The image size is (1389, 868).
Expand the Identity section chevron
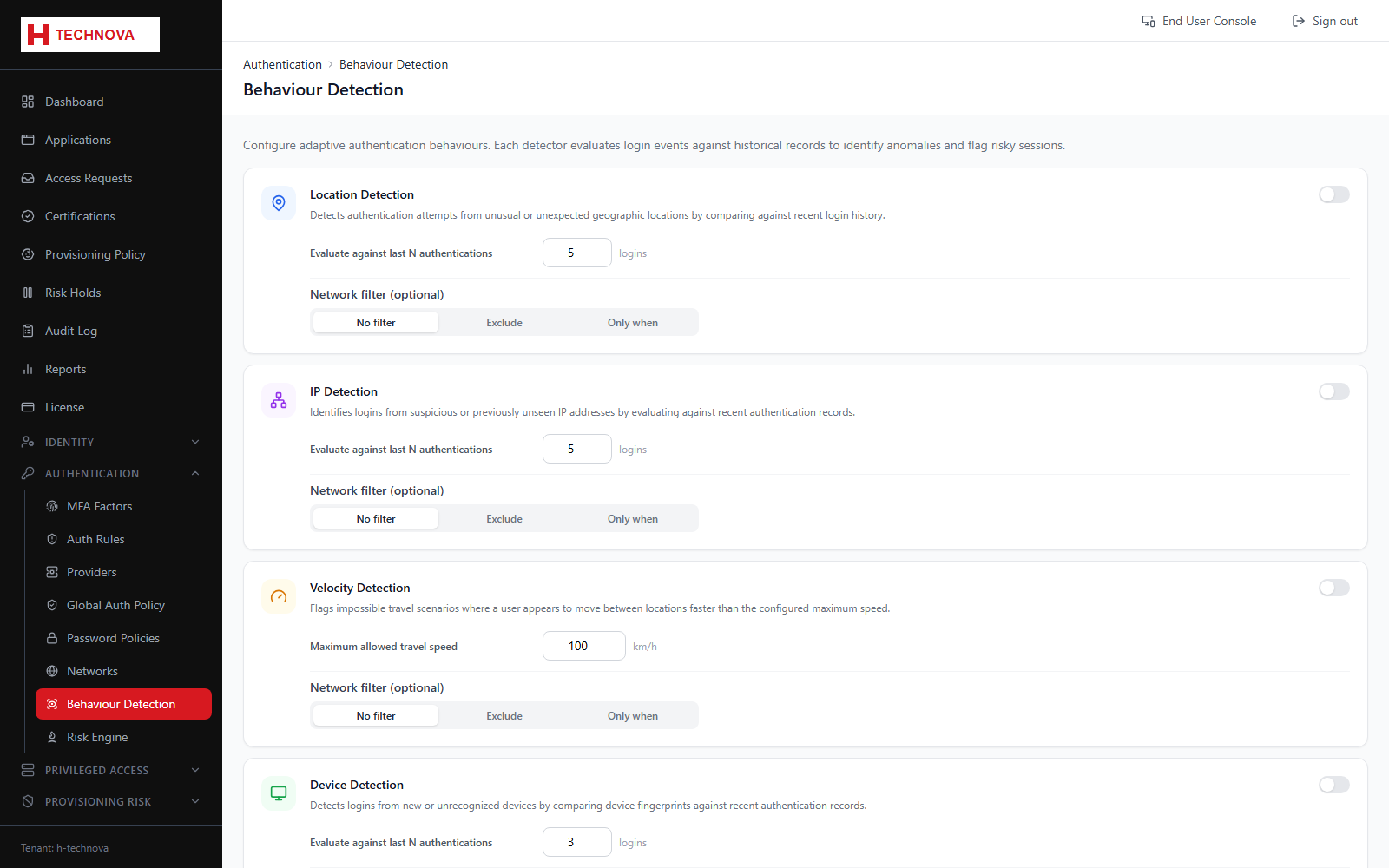pos(195,442)
